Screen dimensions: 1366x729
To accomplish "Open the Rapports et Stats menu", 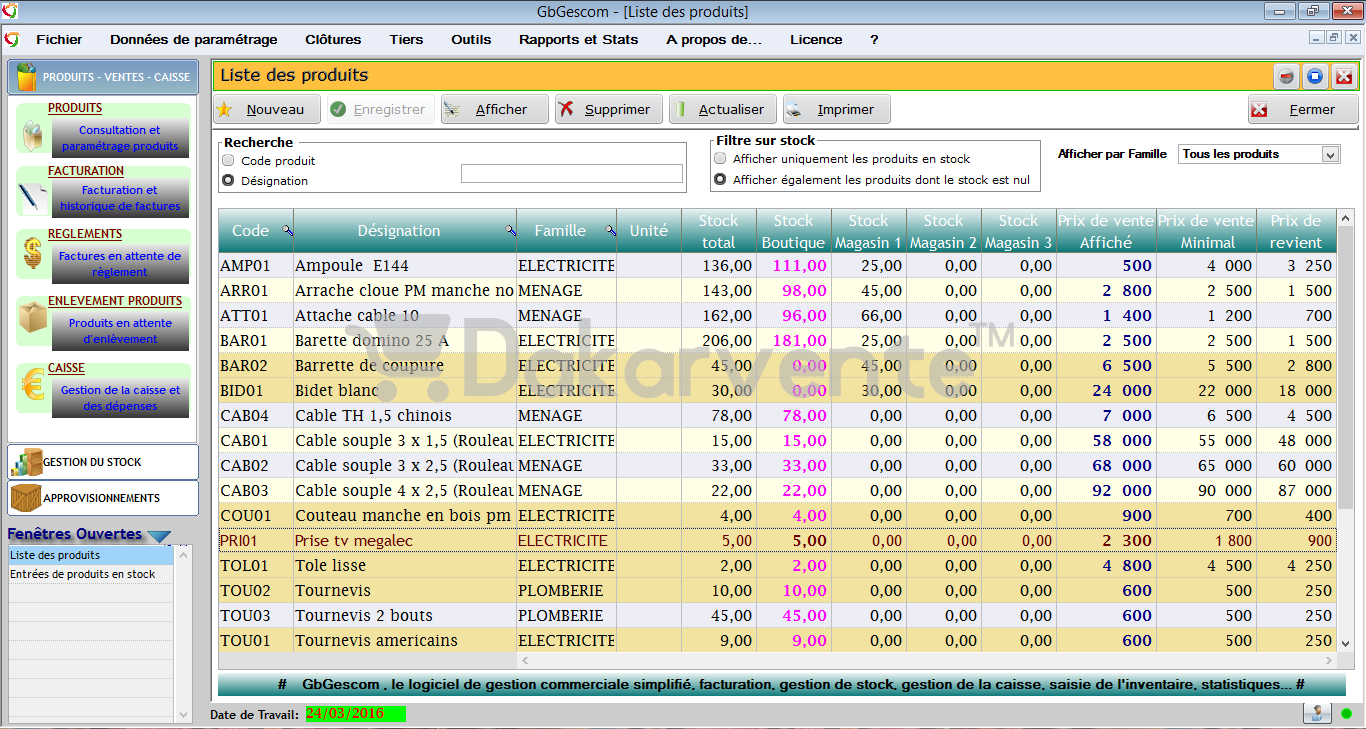I will [x=578, y=40].
